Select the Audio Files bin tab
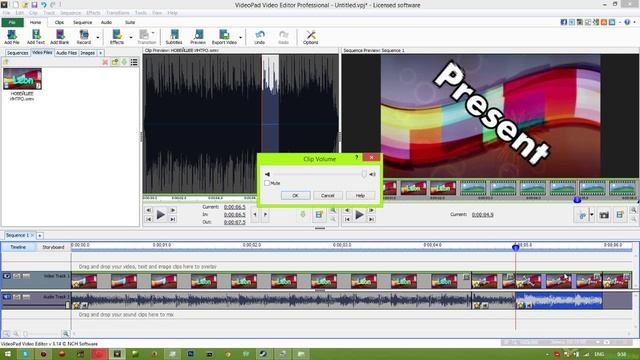This screenshot has height=360, width=640. click(67, 53)
